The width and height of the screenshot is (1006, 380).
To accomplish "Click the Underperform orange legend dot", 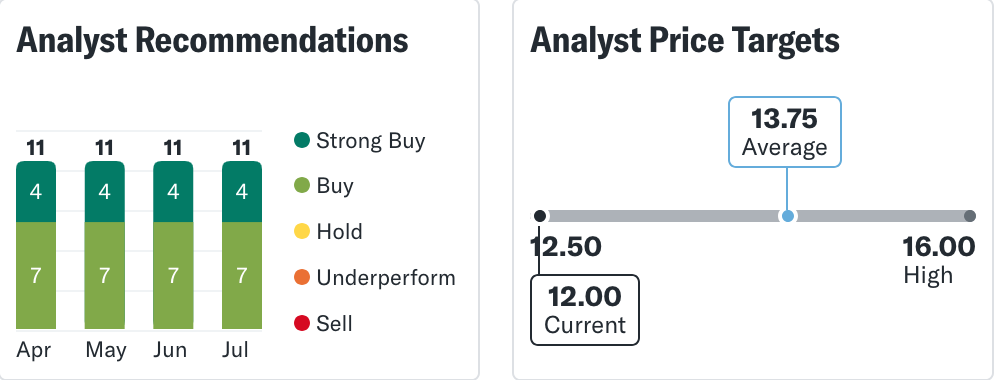I will coord(302,278).
